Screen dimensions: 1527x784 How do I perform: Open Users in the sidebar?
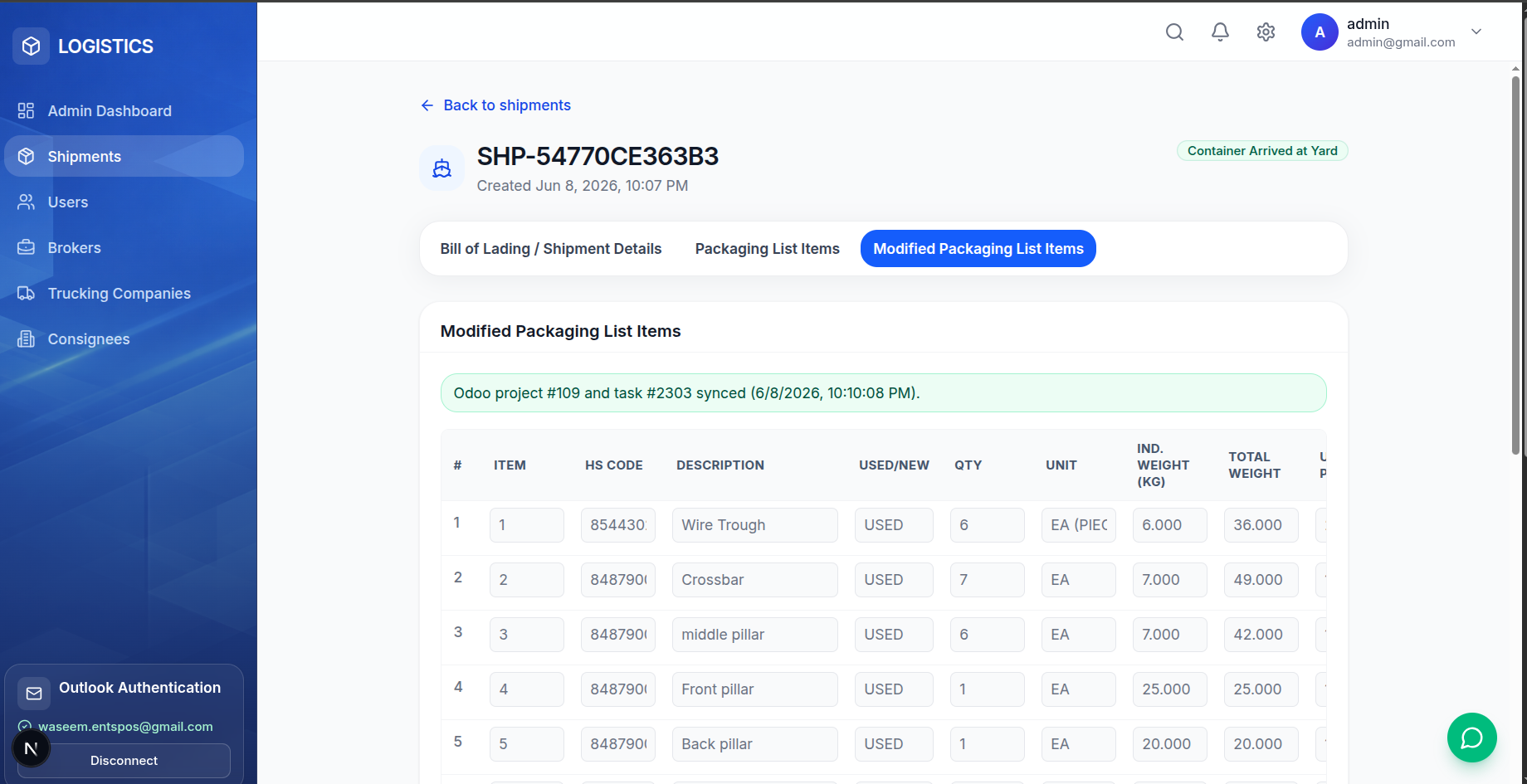[124, 202]
